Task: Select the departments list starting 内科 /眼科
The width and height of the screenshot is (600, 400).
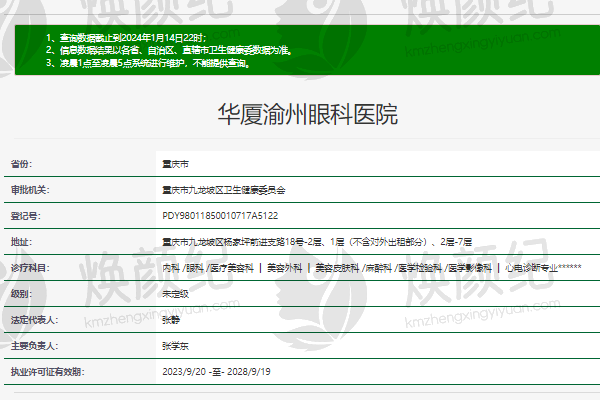Action: pos(372,268)
